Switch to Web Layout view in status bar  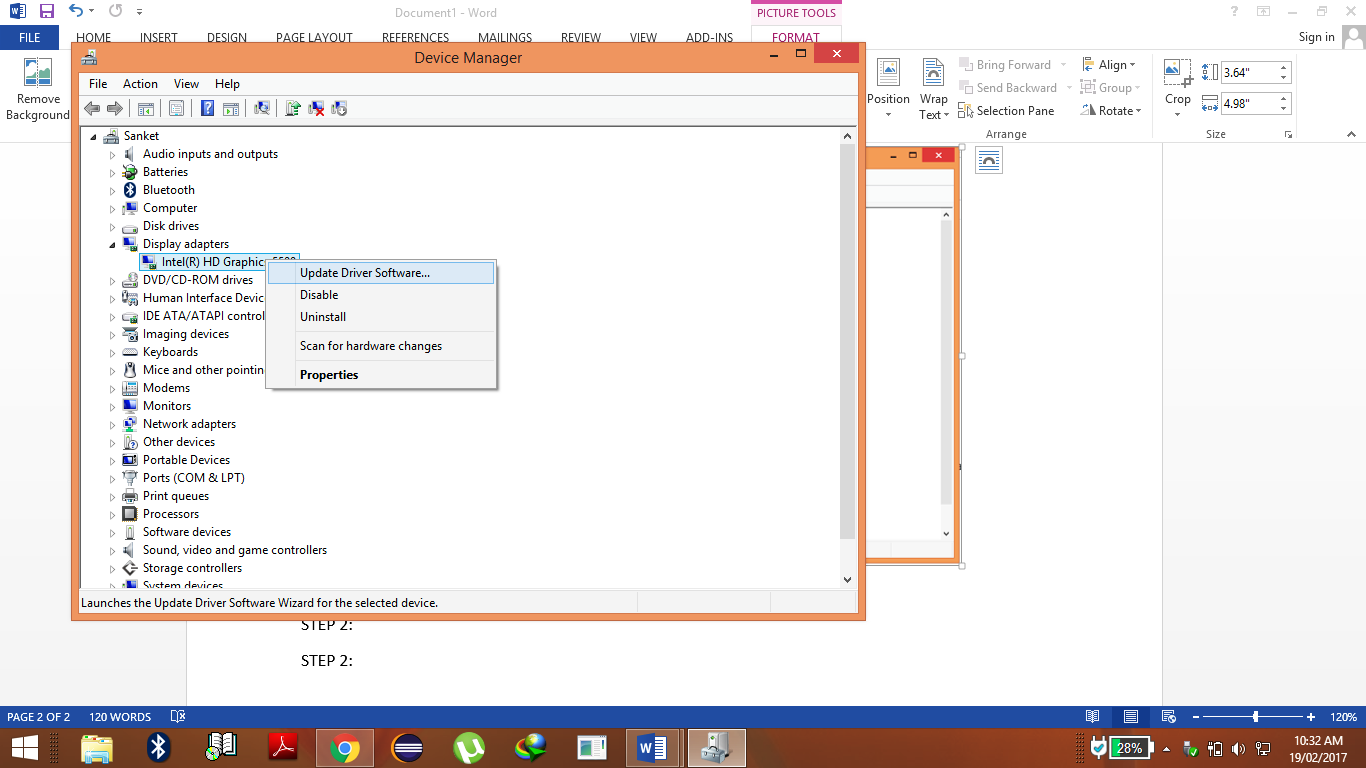1167,717
